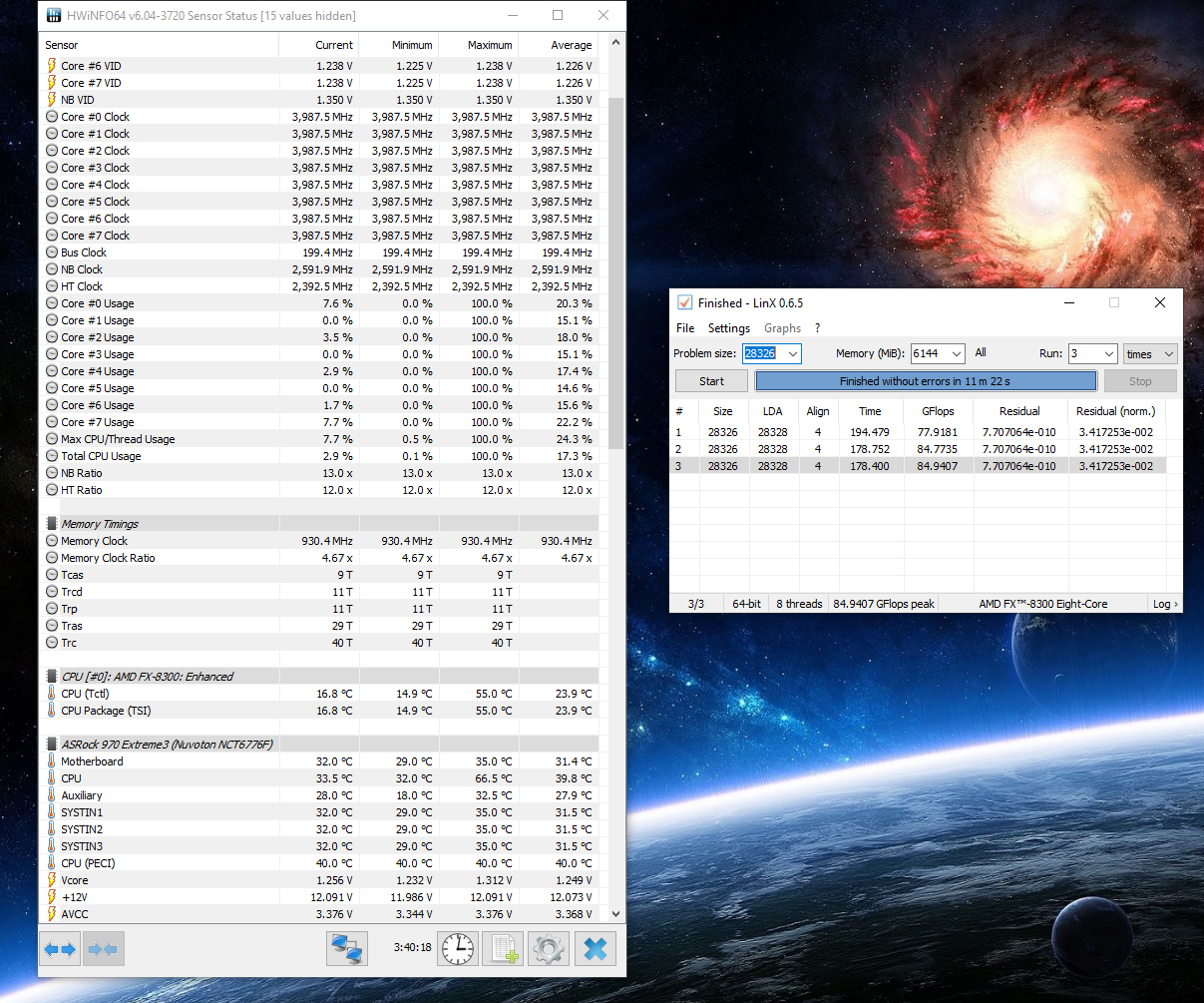Click the thermometer icon beside CPU (PECI)
This screenshot has width=1204, height=1003.
pos(52,863)
